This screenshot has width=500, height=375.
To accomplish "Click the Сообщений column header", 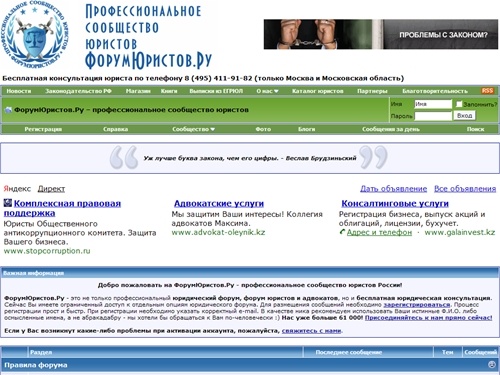I will [x=480, y=352].
